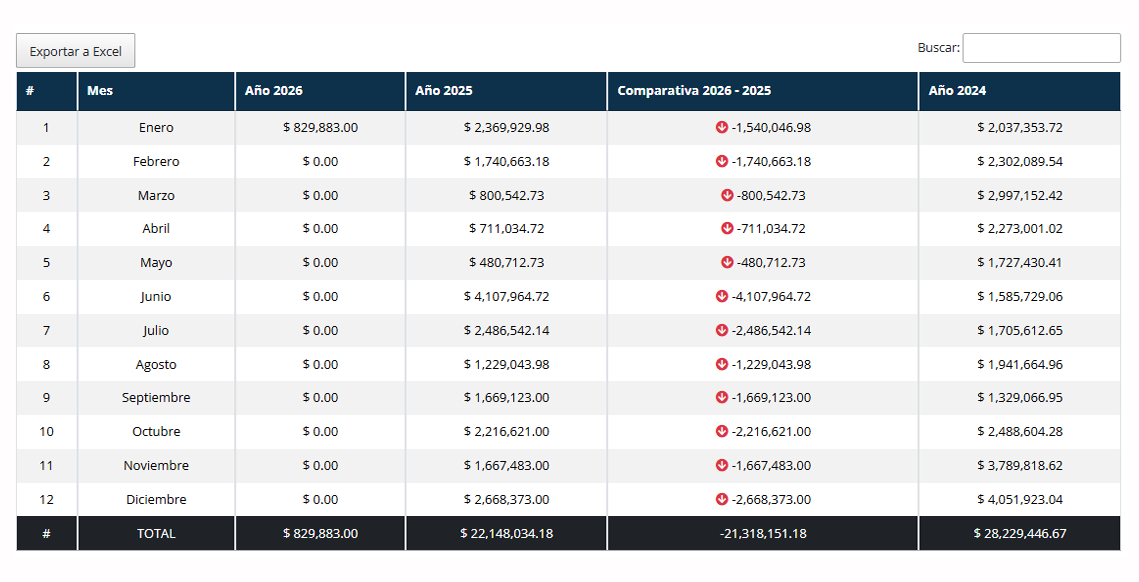Click the down-arrow icon in Agosto row
This screenshot has width=1139, height=582.
point(722,364)
